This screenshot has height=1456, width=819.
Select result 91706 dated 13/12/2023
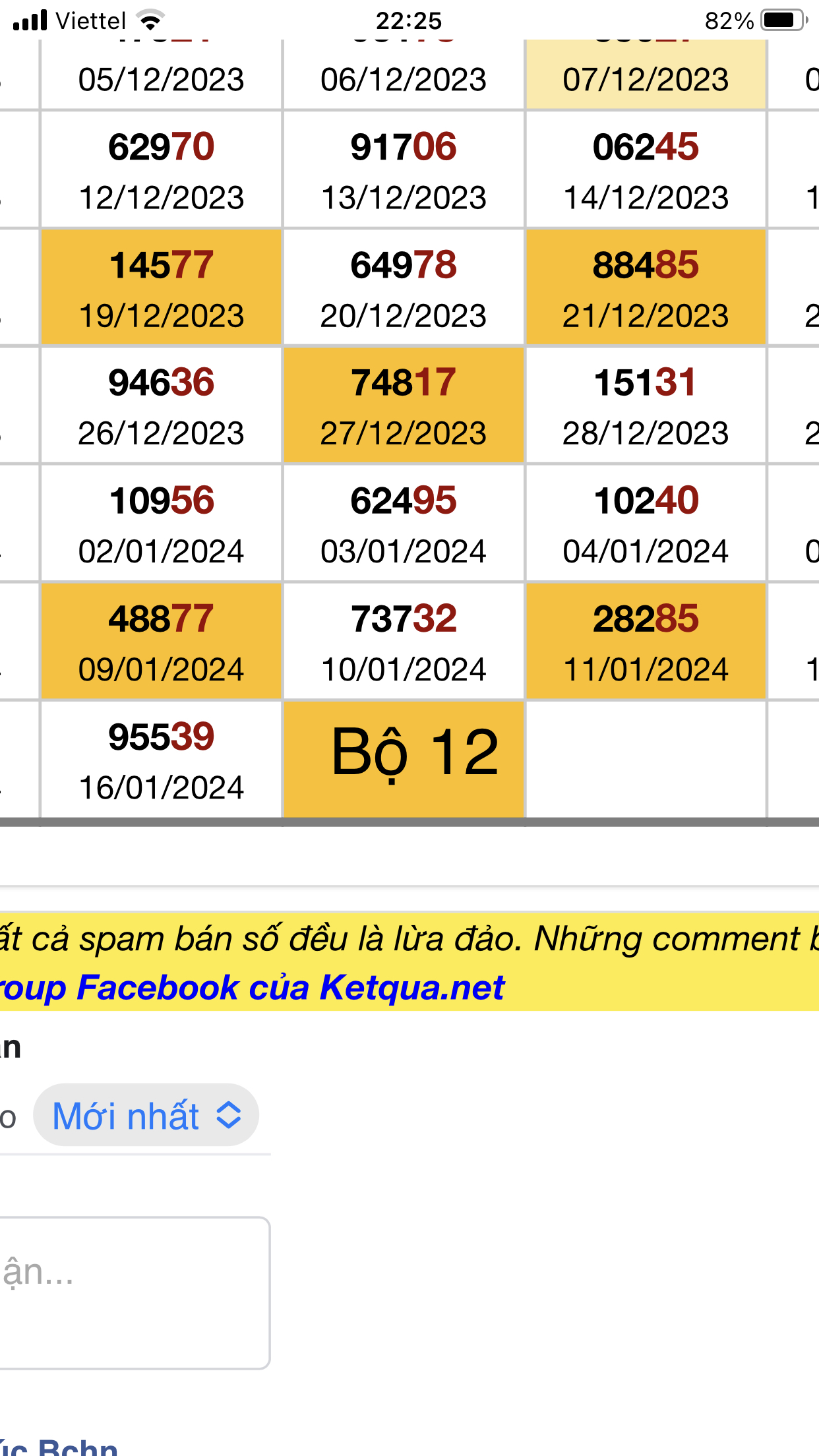(x=404, y=169)
